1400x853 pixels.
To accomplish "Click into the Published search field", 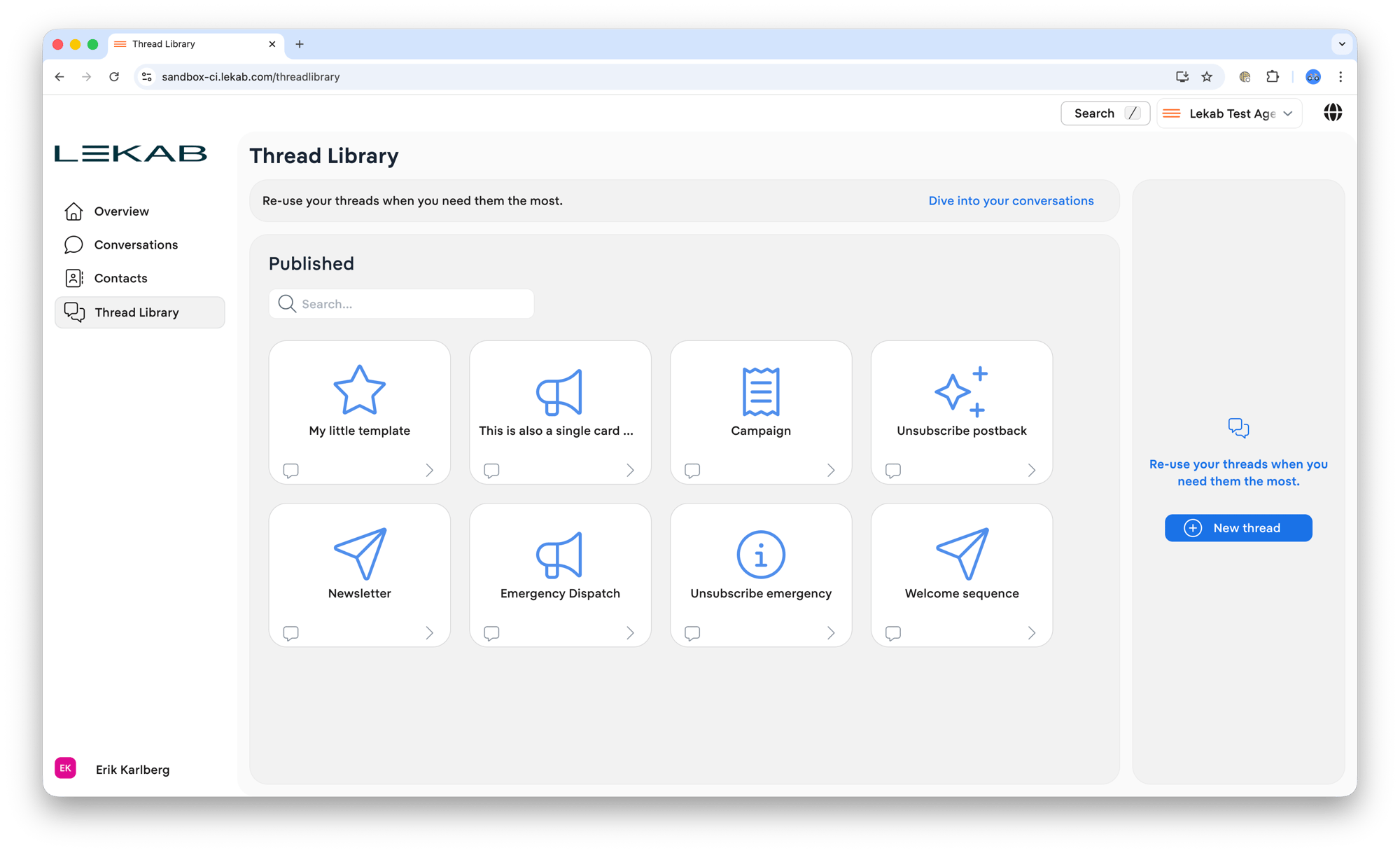I will pyautogui.click(x=400, y=303).
